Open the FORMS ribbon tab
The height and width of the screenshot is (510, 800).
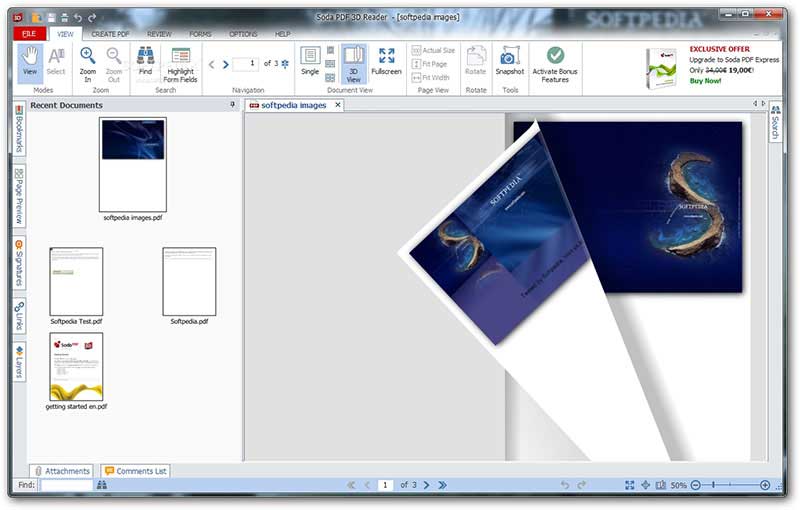point(200,34)
